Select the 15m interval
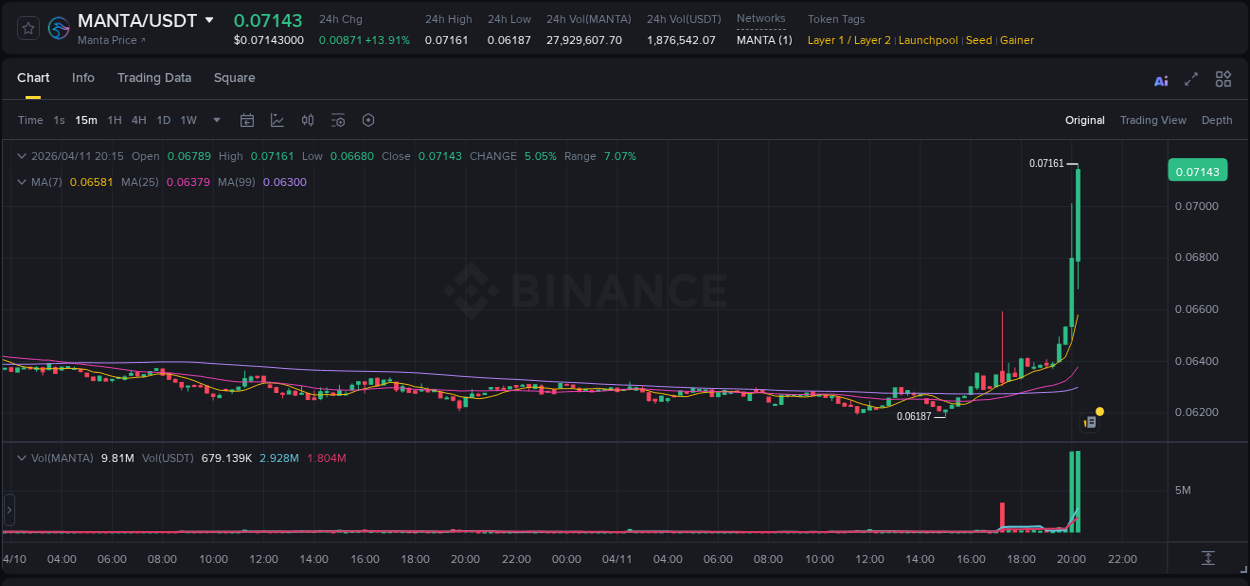 click(x=86, y=120)
